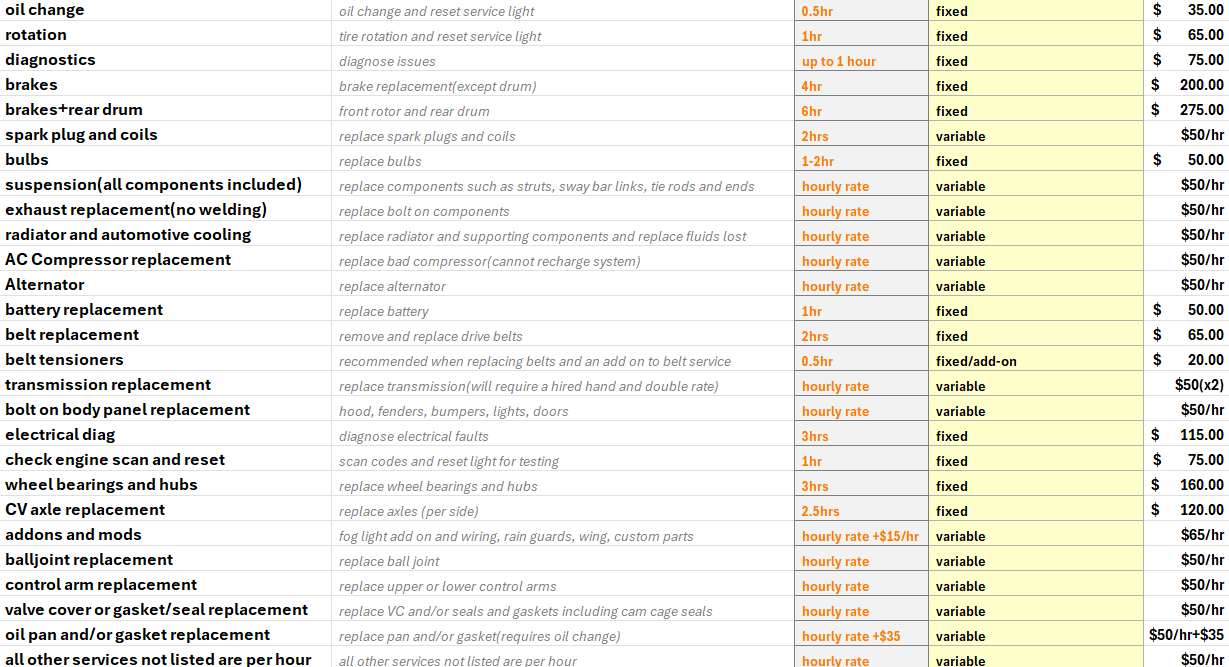
Task: Select the "up to 1 hour" duration cell
Action: pyautogui.click(x=862, y=61)
